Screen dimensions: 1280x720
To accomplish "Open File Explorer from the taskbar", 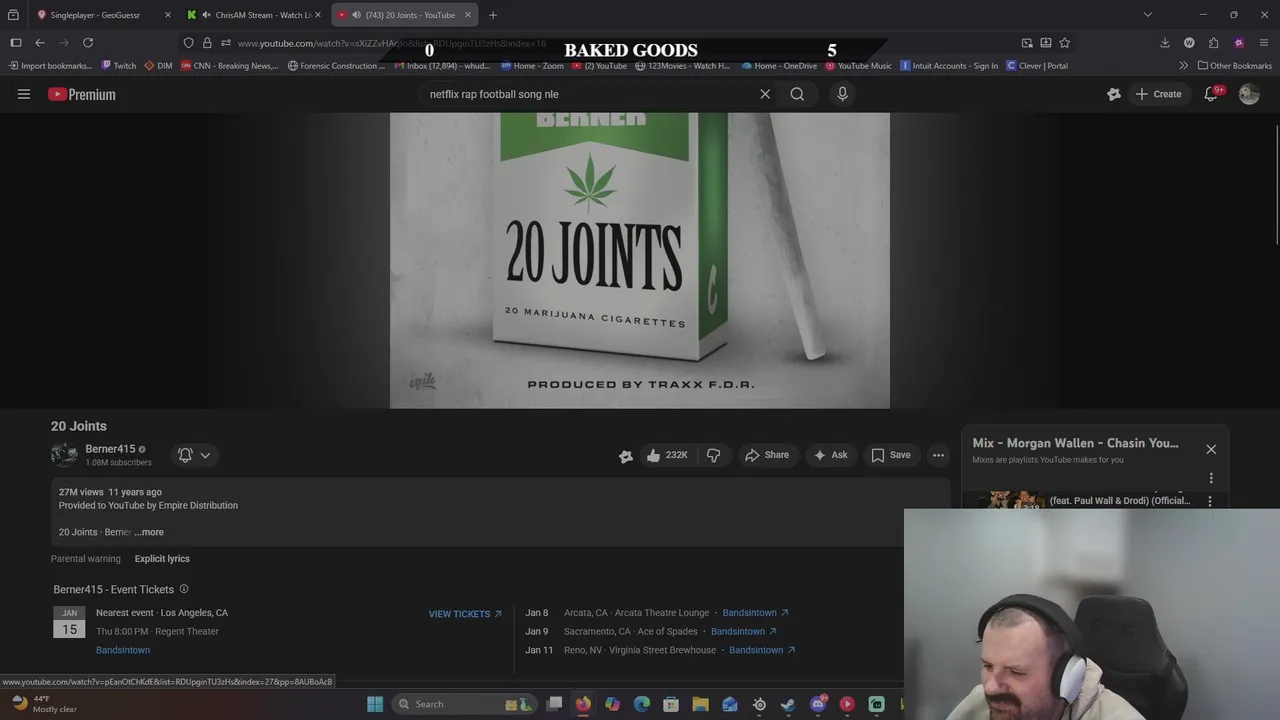I will click(701, 704).
